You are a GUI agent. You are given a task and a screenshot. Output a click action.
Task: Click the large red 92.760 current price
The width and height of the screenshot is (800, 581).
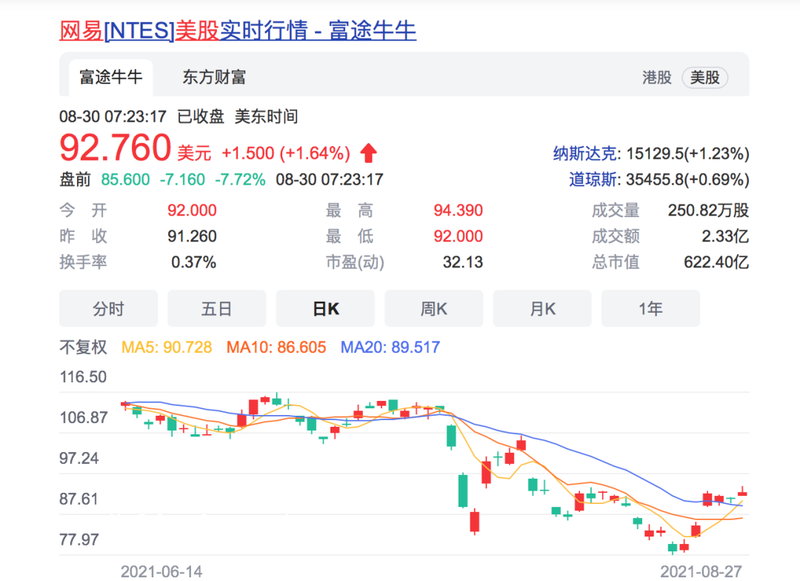click(x=115, y=149)
